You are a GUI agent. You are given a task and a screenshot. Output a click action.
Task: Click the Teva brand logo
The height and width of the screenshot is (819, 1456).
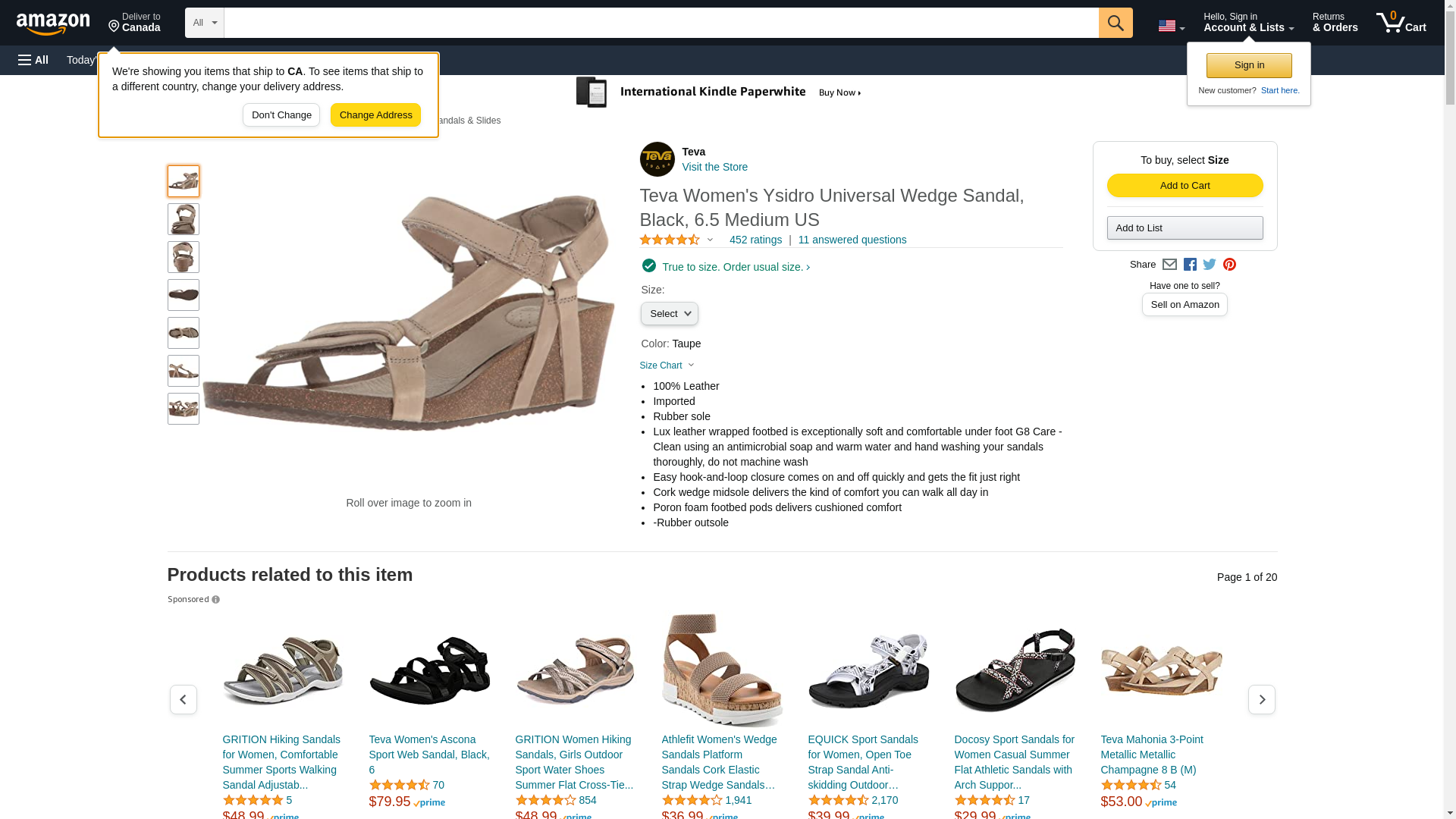click(x=657, y=159)
